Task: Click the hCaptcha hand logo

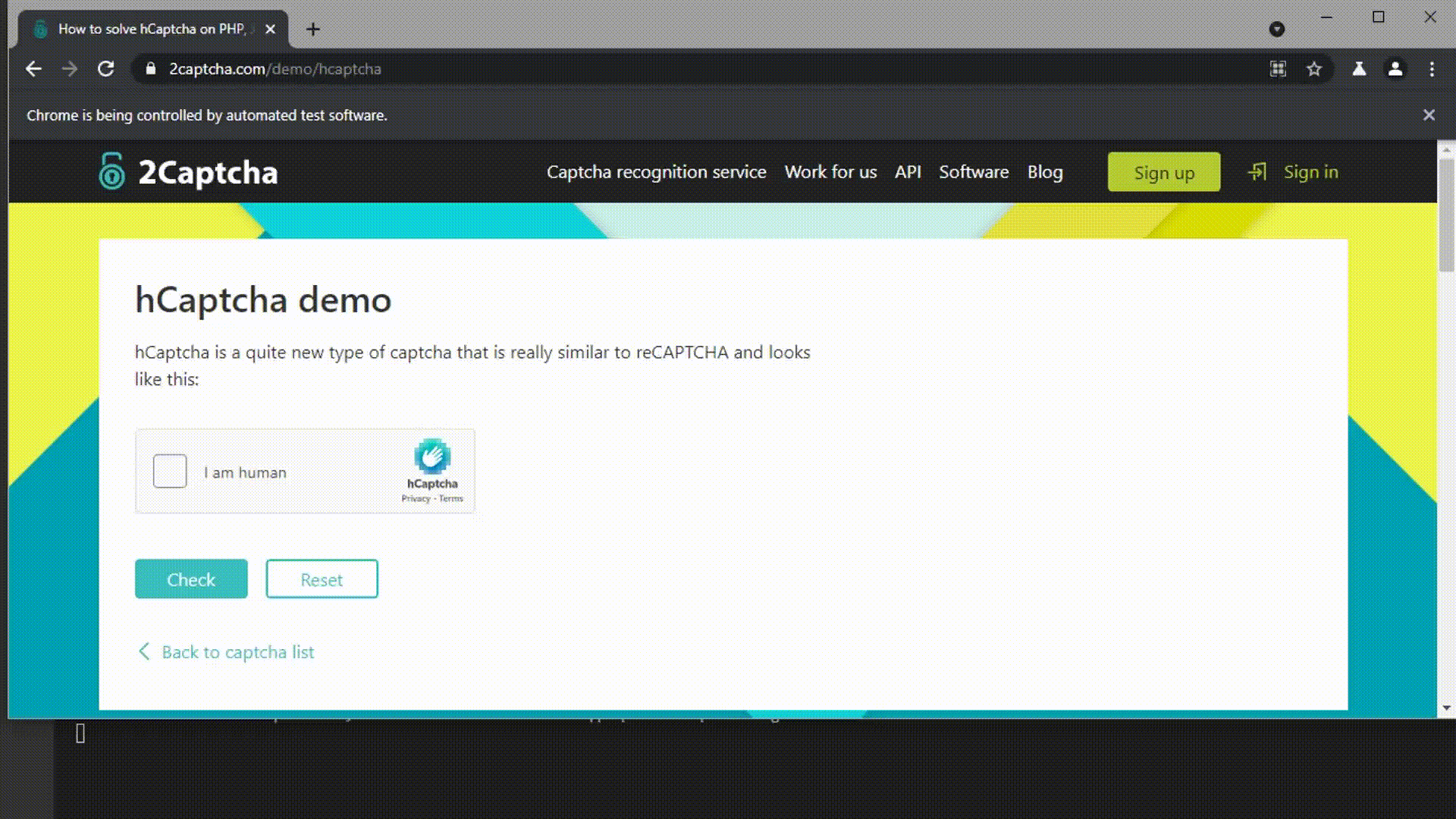Action: point(432,457)
